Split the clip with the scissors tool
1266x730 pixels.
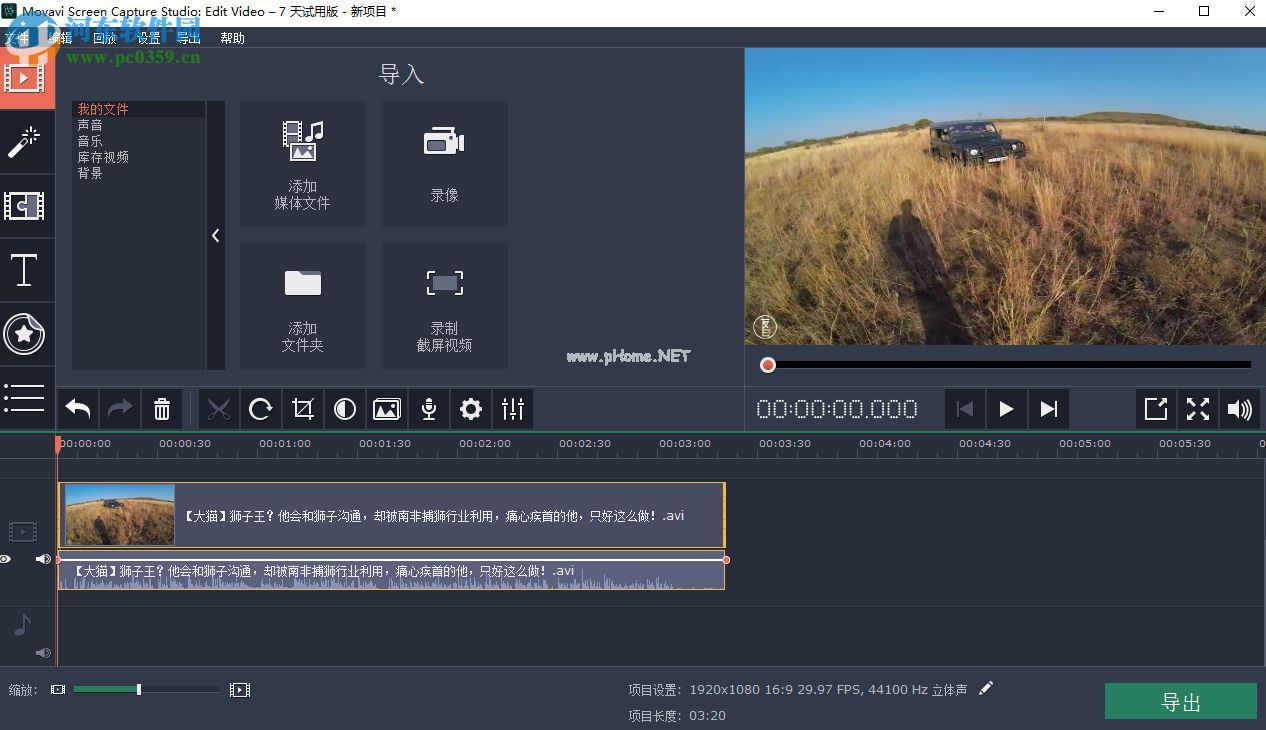[x=219, y=409]
